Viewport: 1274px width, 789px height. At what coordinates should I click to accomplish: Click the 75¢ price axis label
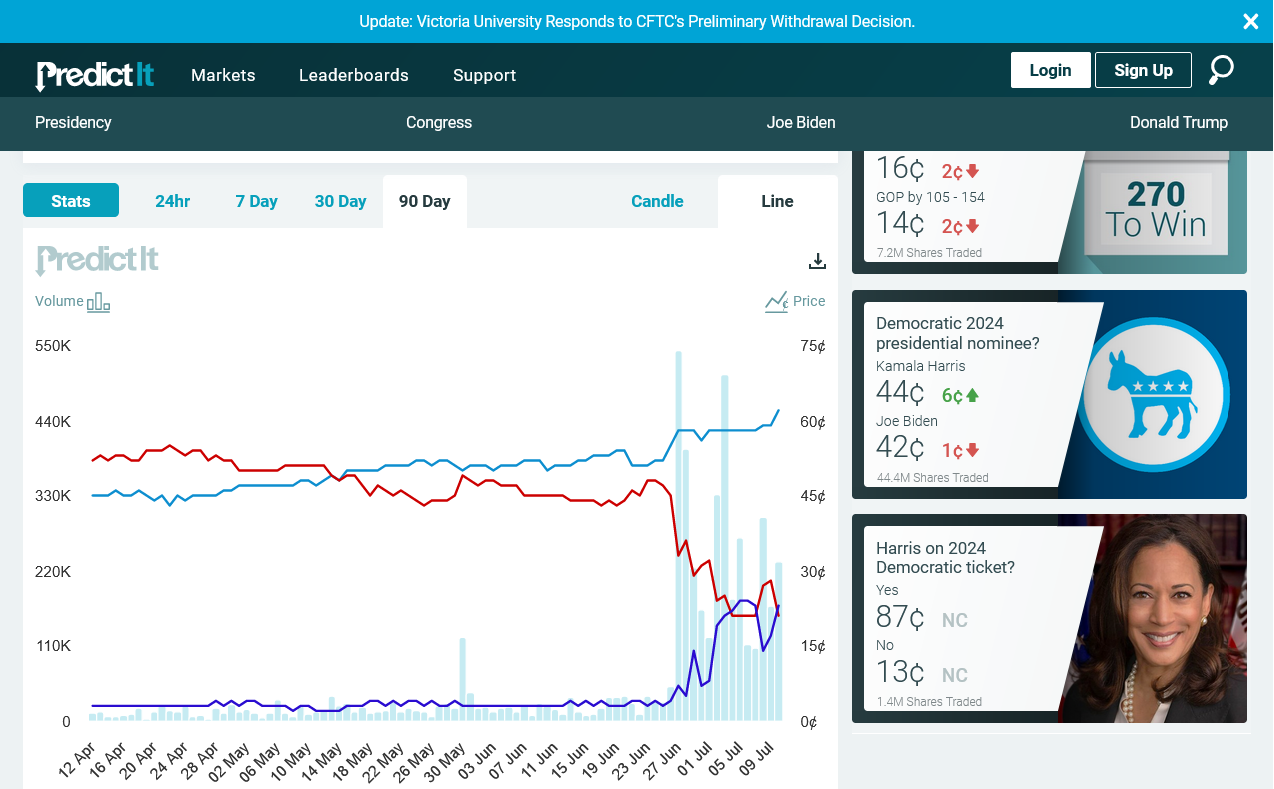pyautogui.click(x=813, y=346)
